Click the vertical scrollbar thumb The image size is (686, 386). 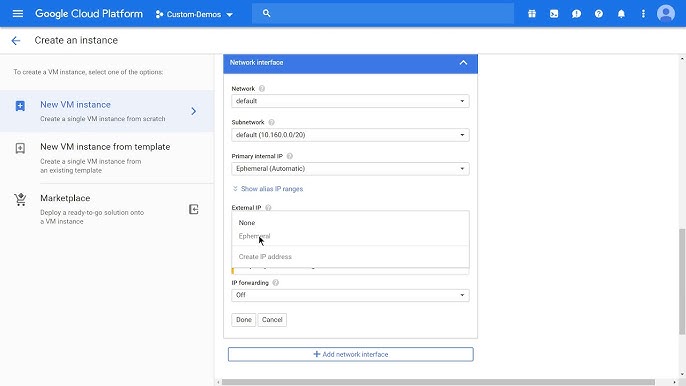tap(682, 281)
